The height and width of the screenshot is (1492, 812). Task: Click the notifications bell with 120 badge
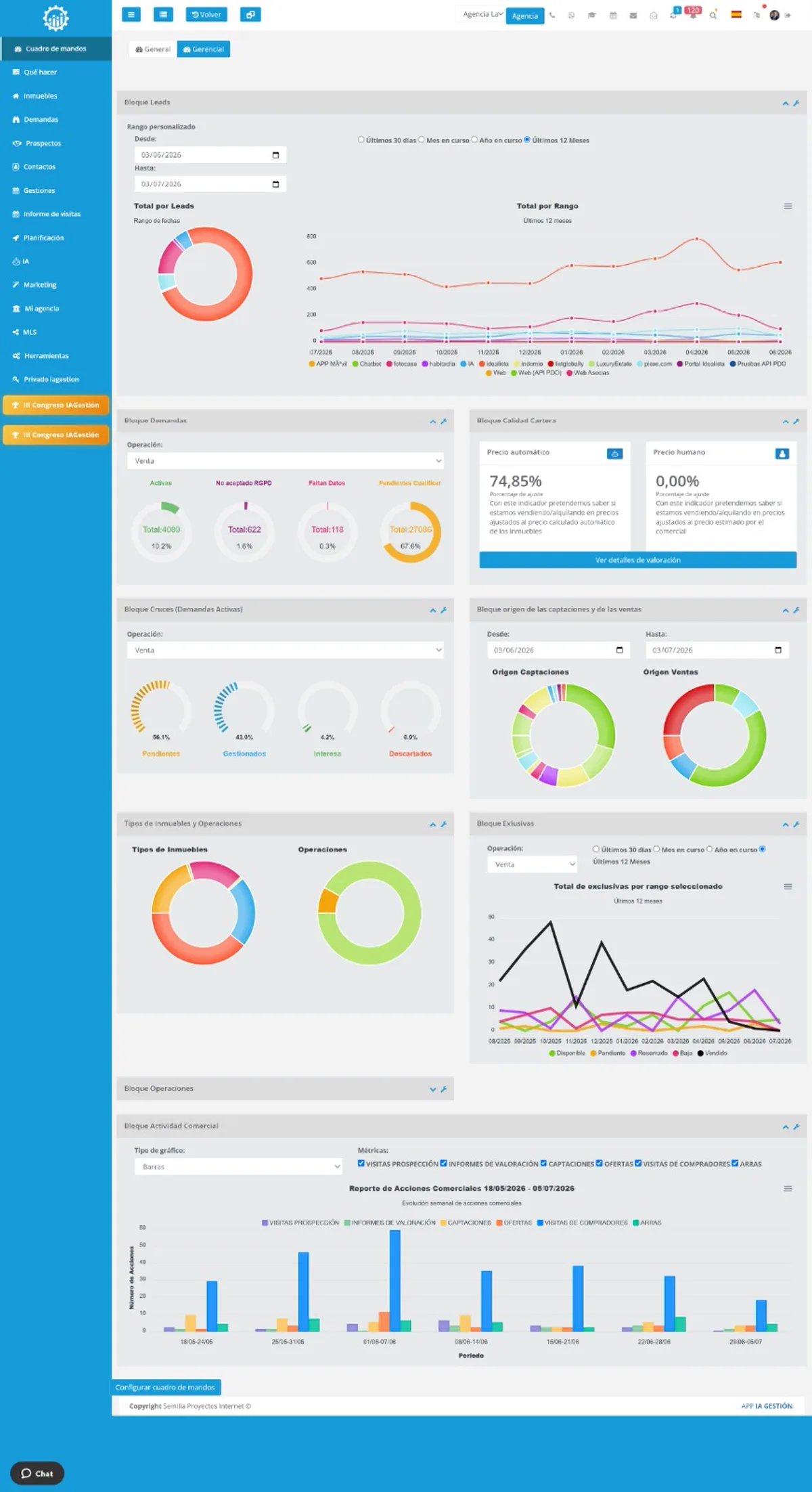click(x=693, y=14)
